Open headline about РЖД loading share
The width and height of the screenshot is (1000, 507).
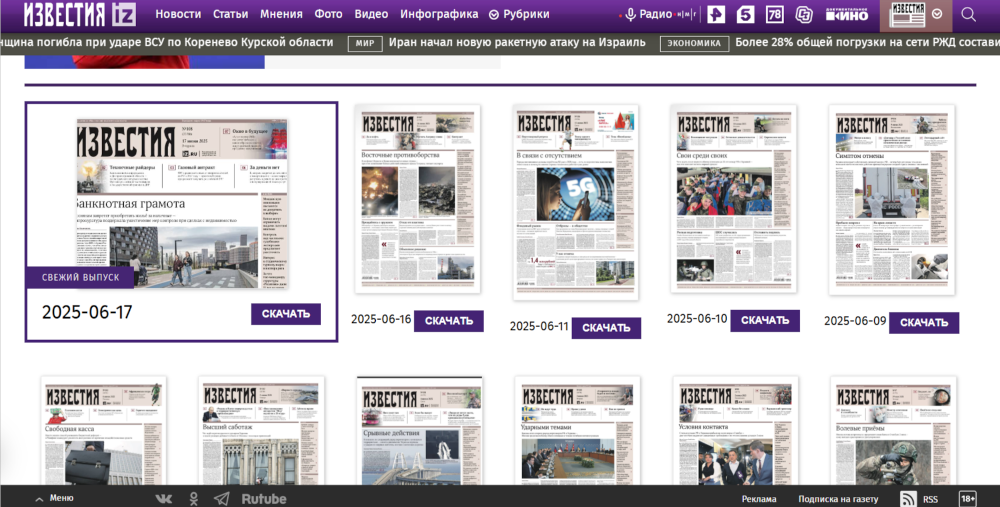867,43
